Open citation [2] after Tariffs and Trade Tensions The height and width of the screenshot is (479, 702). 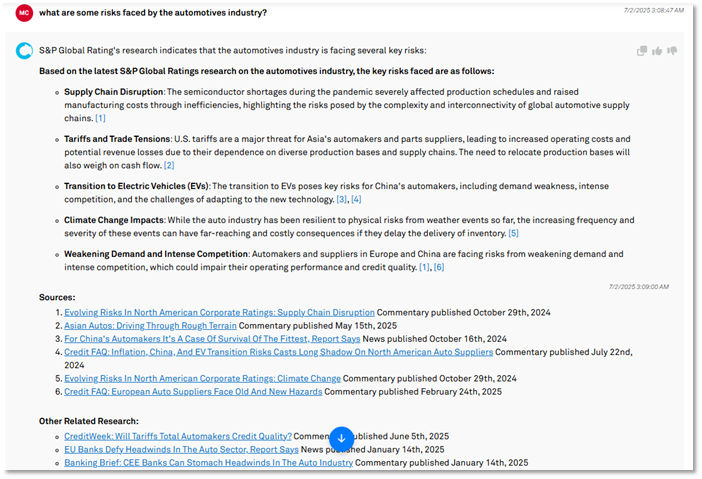point(169,165)
